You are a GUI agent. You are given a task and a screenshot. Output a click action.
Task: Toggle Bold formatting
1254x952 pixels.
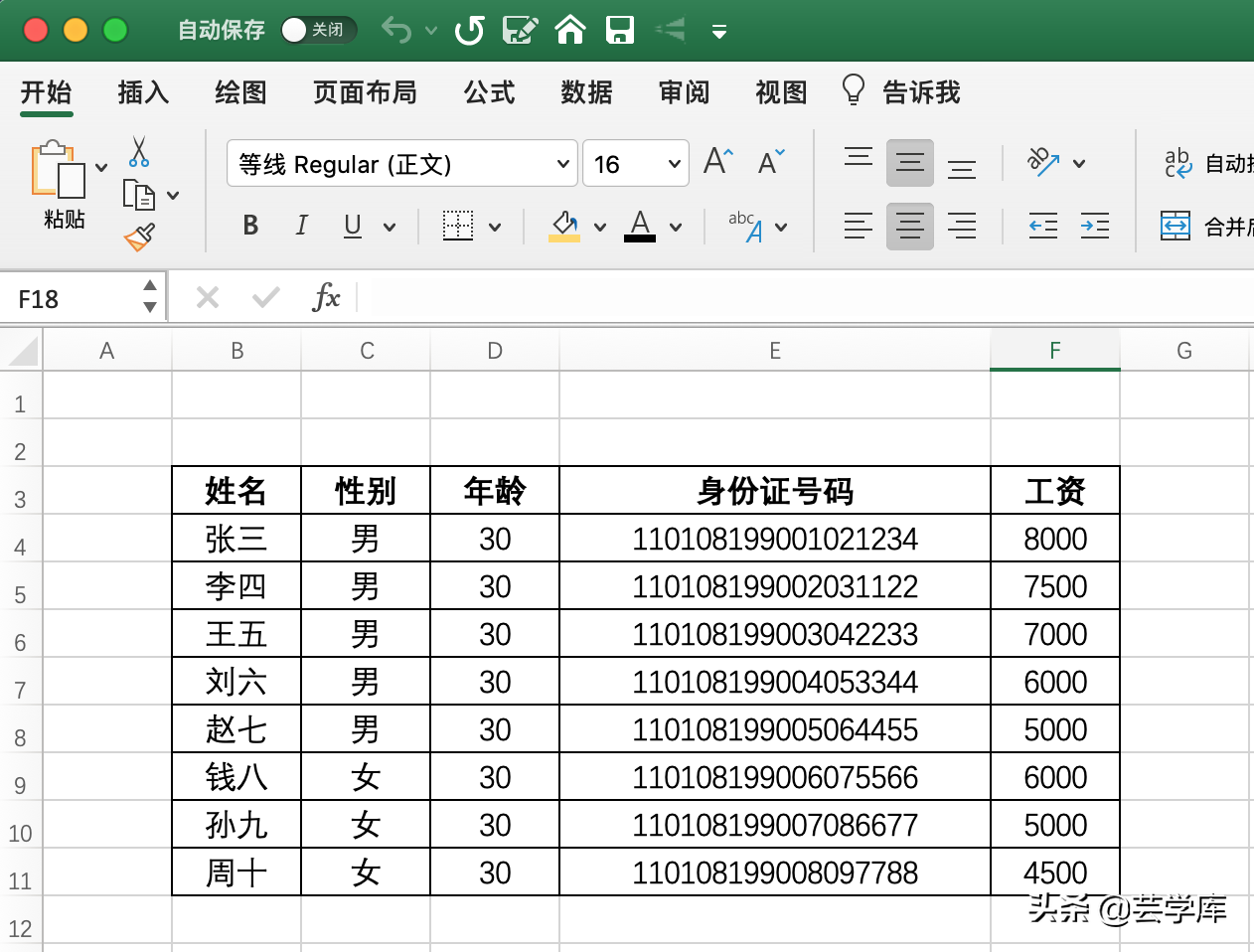[x=250, y=226]
